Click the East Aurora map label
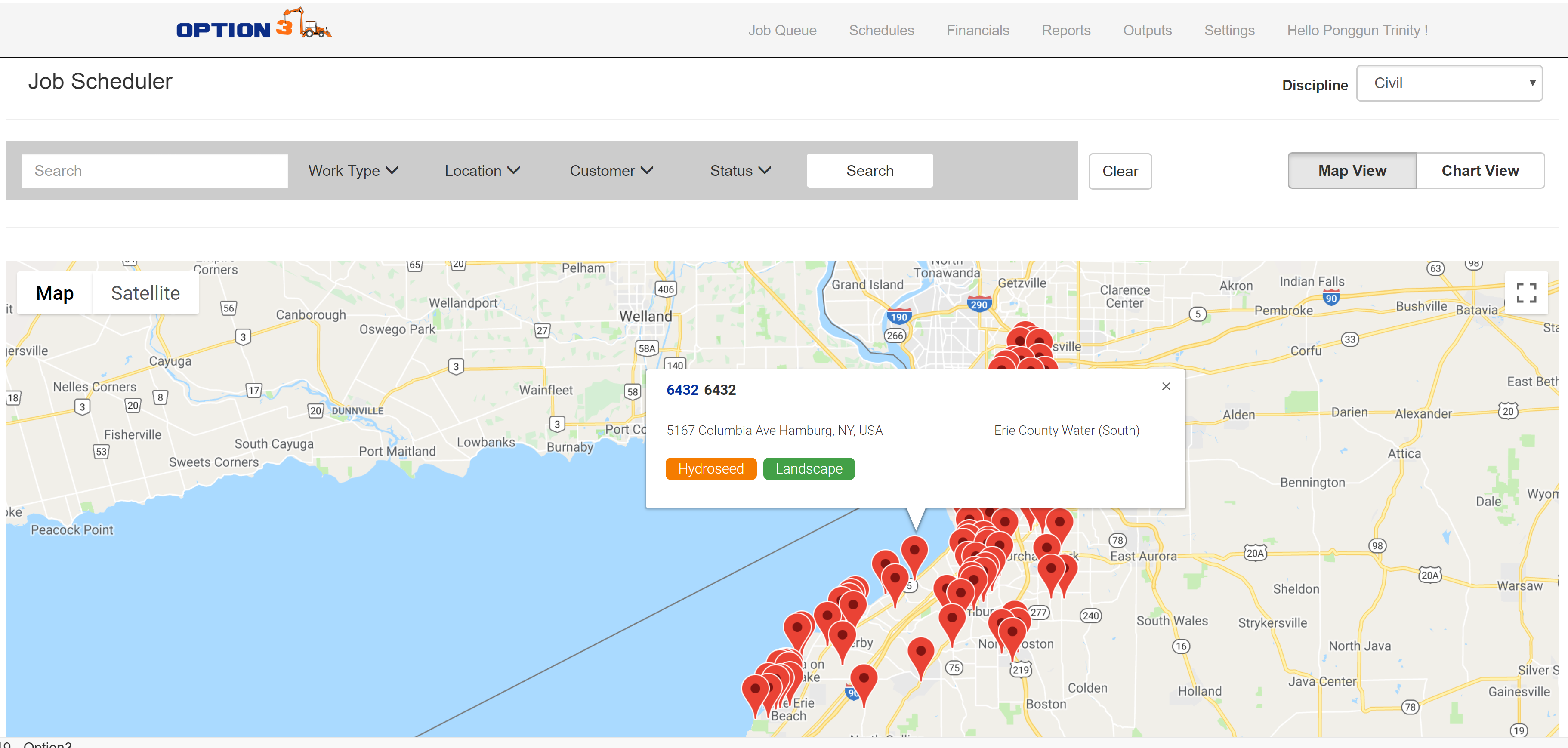The width and height of the screenshot is (1568, 748). (1143, 556)
